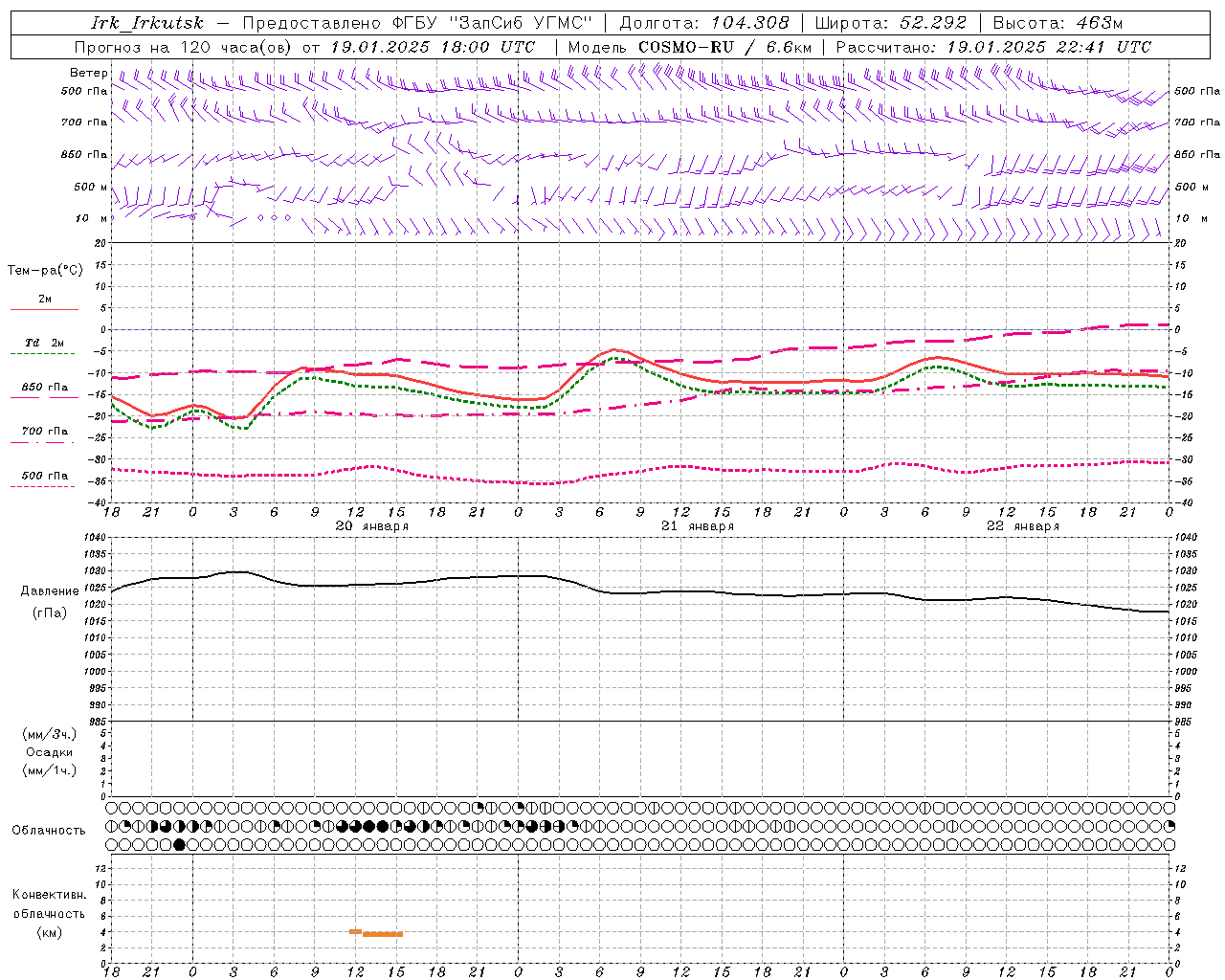
Task: Click the Модель COSMO-RU / 6.6км label
Action: click(x=690, y=47)
